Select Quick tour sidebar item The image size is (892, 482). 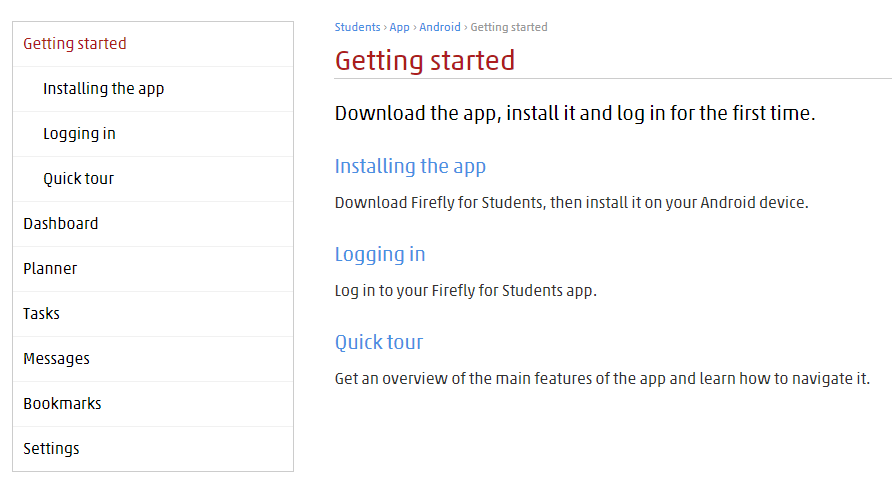(x=153, y=179)
